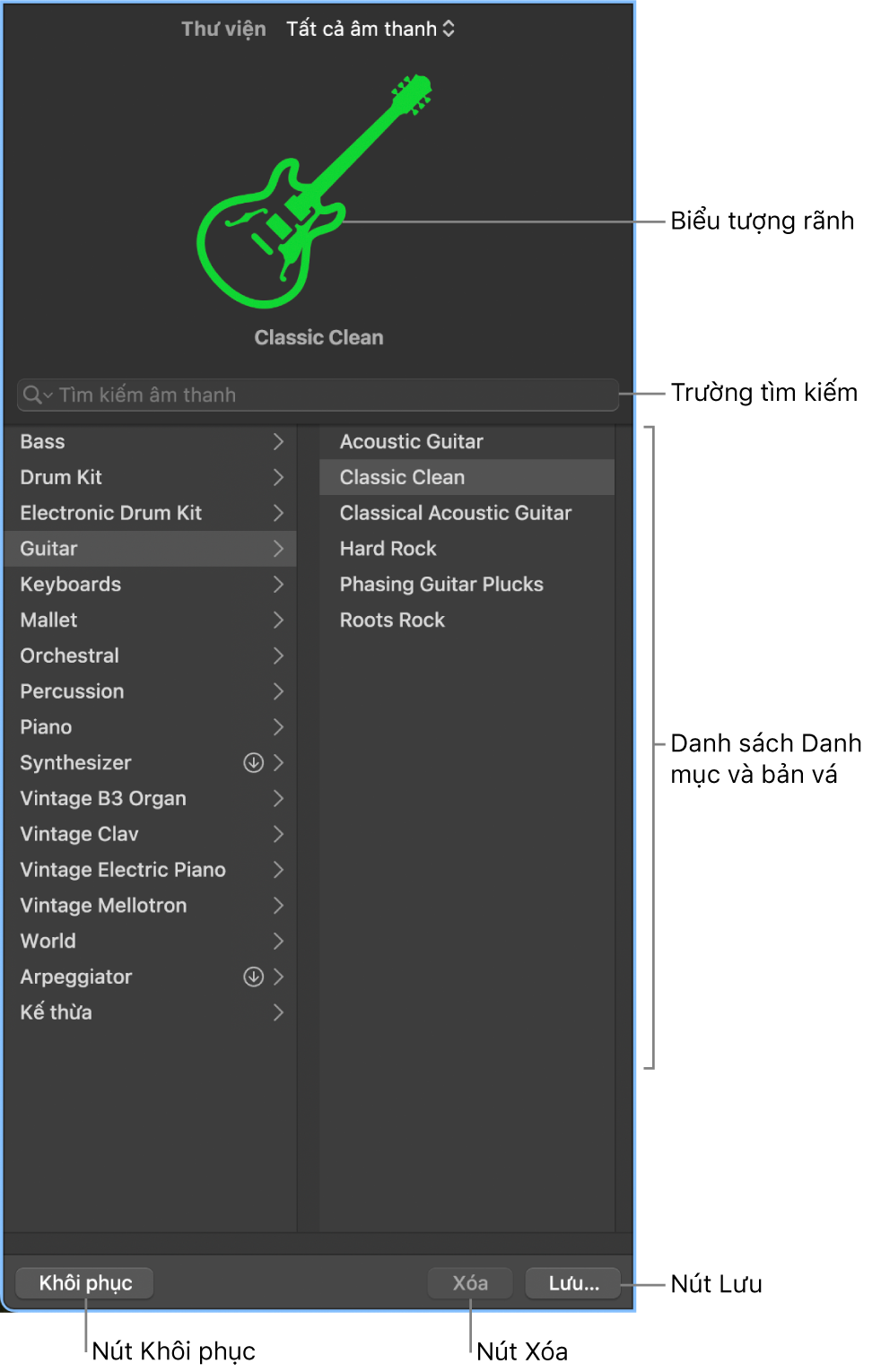Click the search magnifier icon
Screen dimensions: 881x1372
click(x=33, y=395)
